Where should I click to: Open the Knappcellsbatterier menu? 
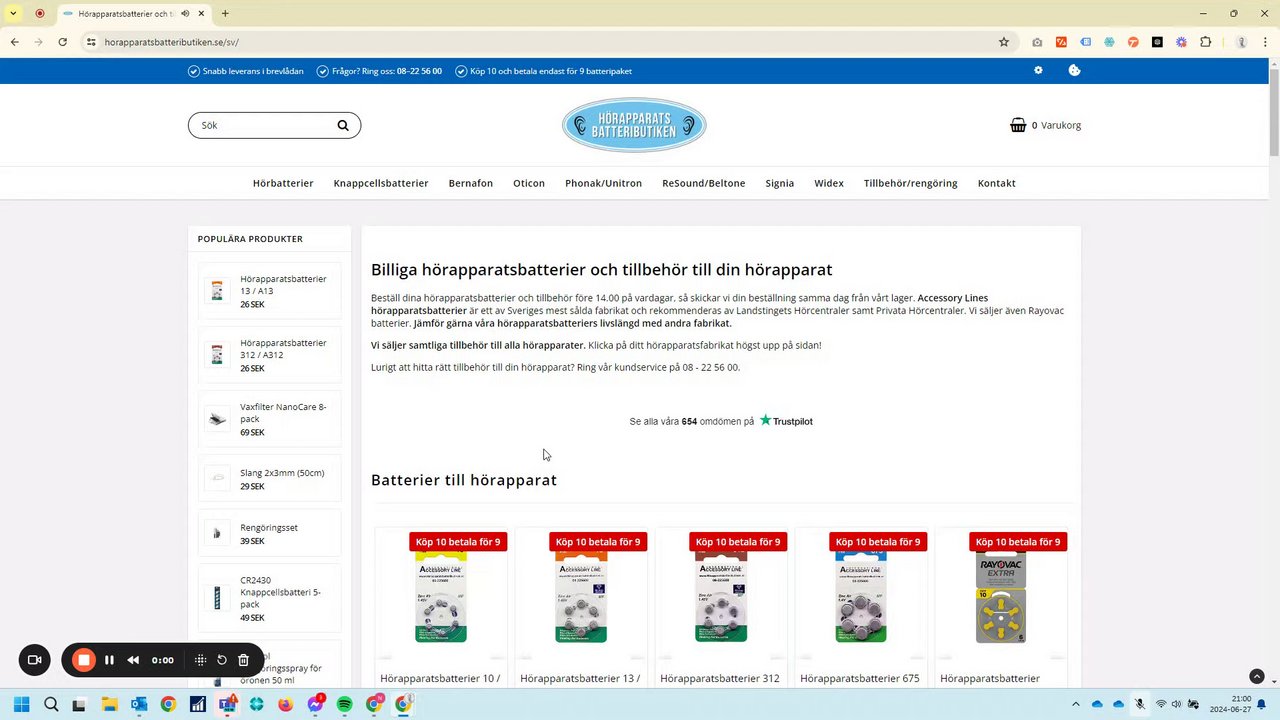(x=381, y=183)
